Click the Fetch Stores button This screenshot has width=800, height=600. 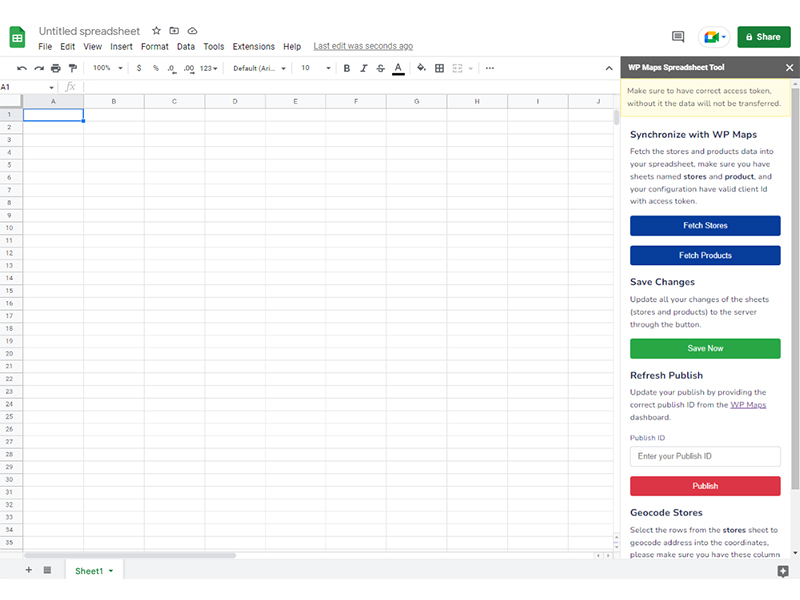coord(705,225)
